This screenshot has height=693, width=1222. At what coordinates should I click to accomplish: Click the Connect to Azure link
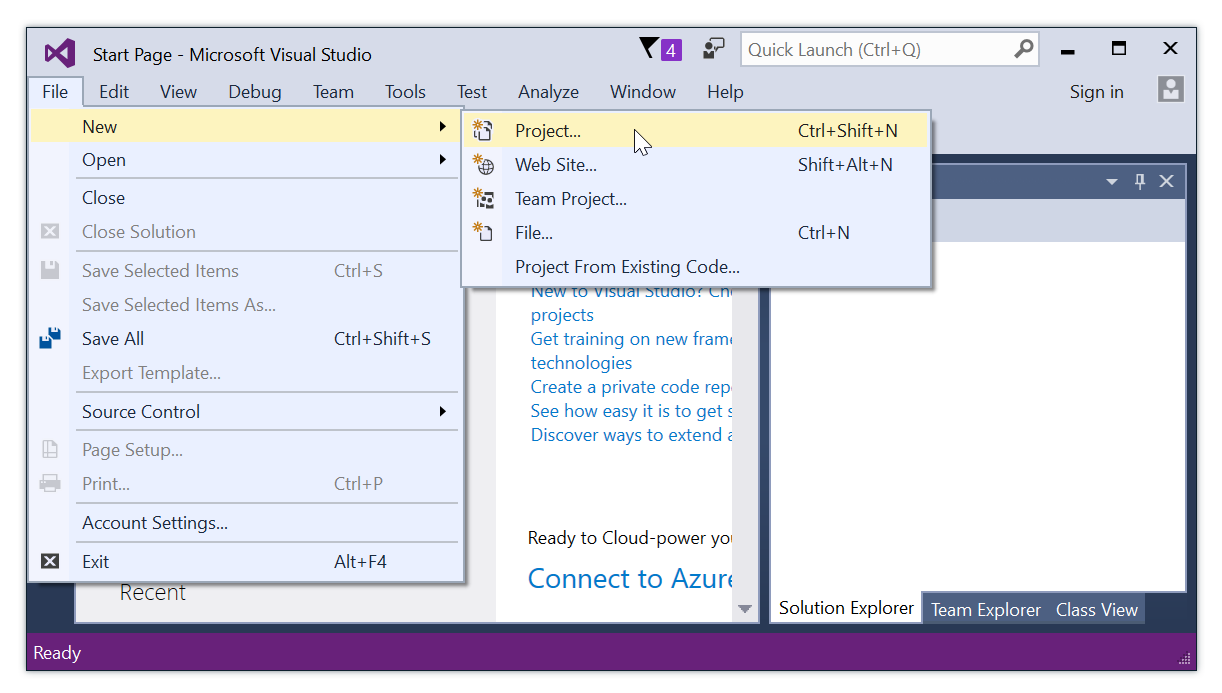click(x=630, y=579)
